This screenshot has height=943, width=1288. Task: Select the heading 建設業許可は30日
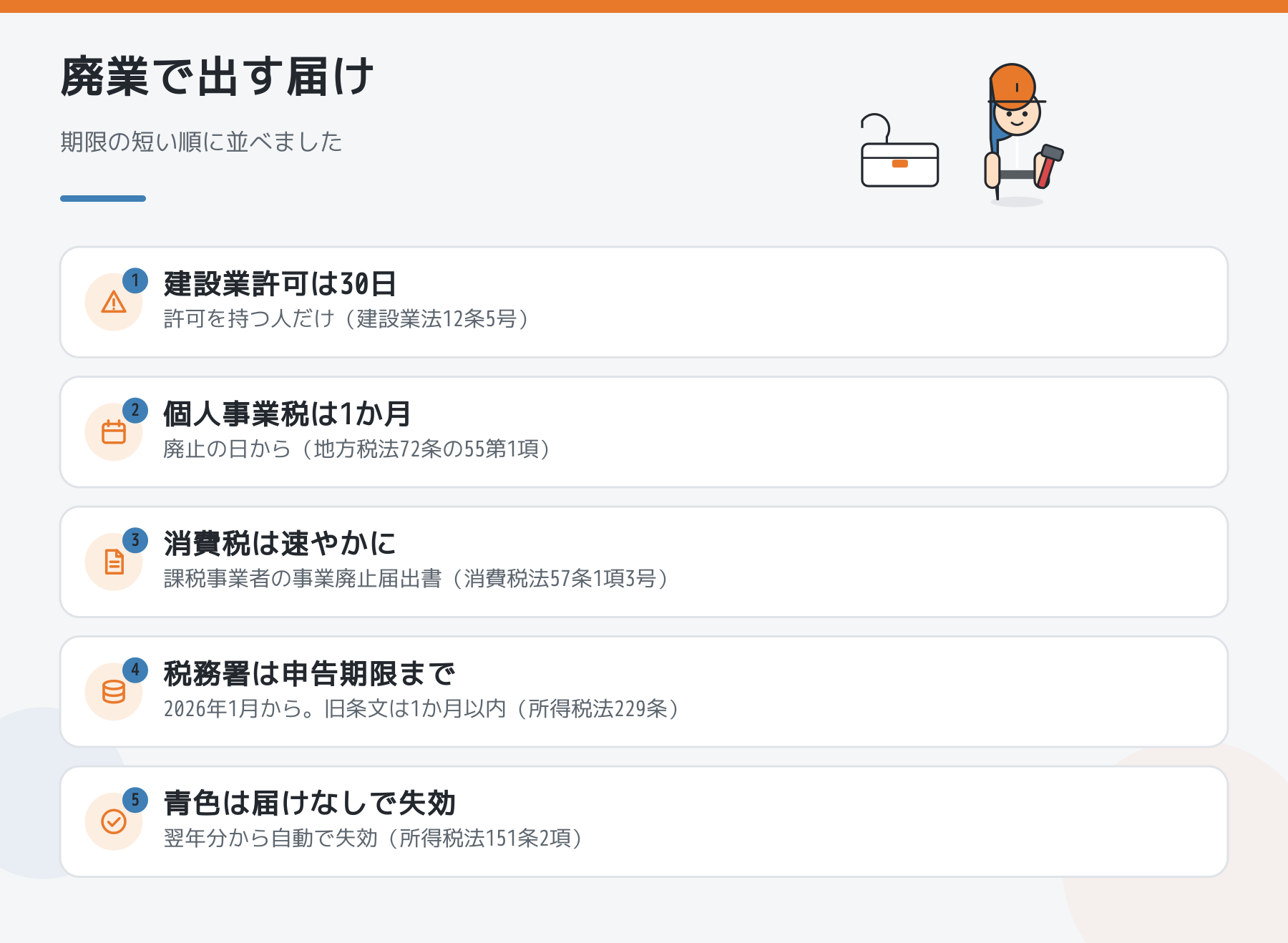coord(280,284)
